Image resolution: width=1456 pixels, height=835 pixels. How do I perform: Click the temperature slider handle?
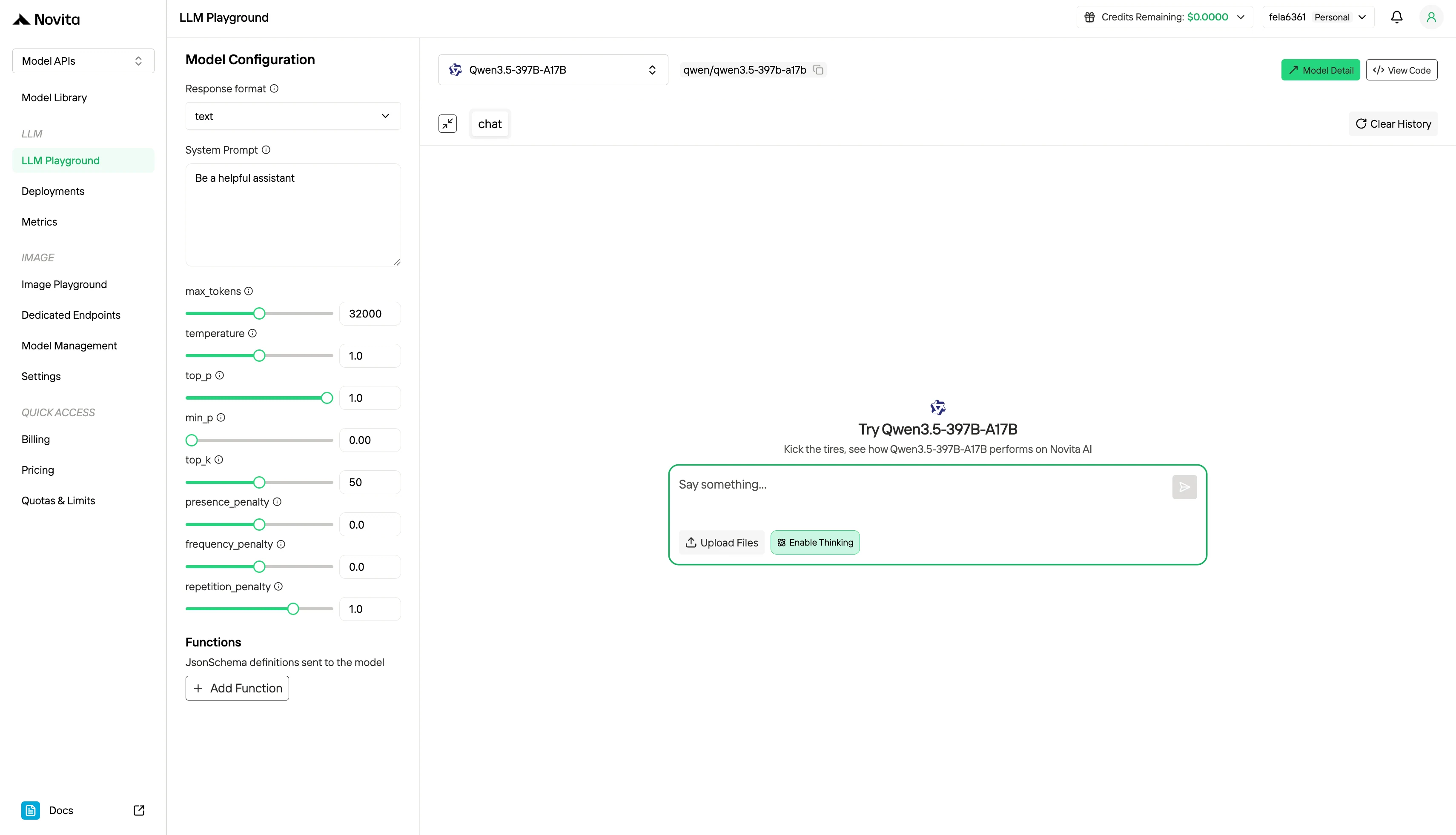coord(259,355)
